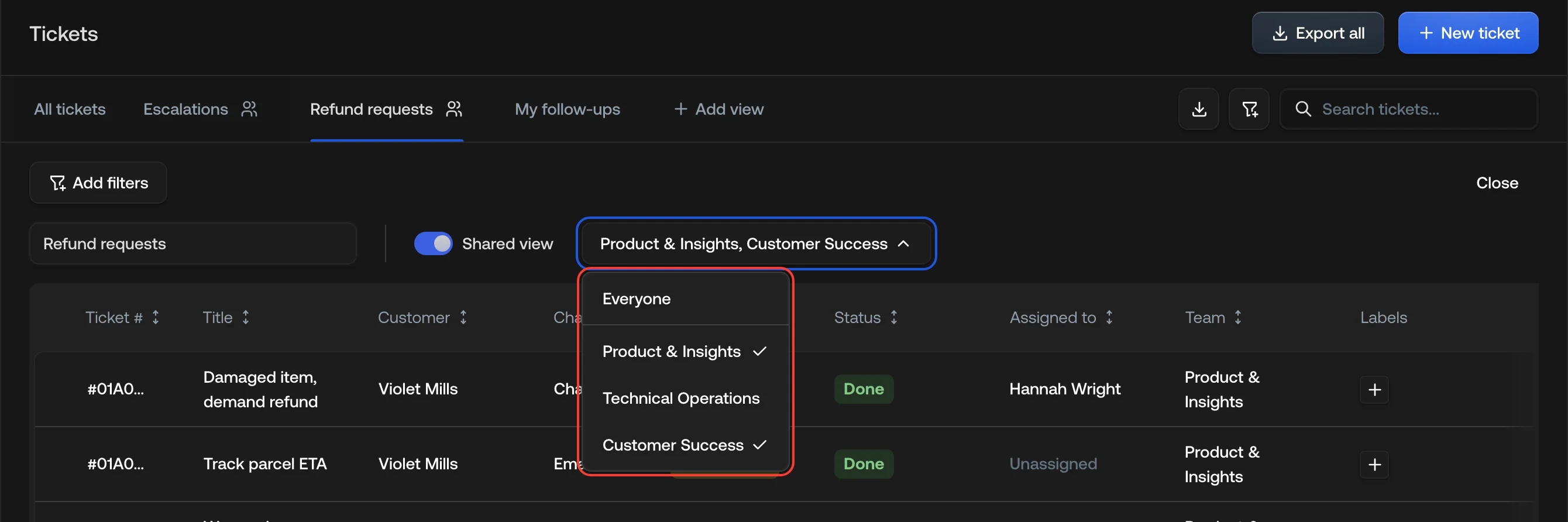Switch to My follow-ups tab
Image resolution: width=1568 pixels, height=522 pixels.
tap(568, 109)
